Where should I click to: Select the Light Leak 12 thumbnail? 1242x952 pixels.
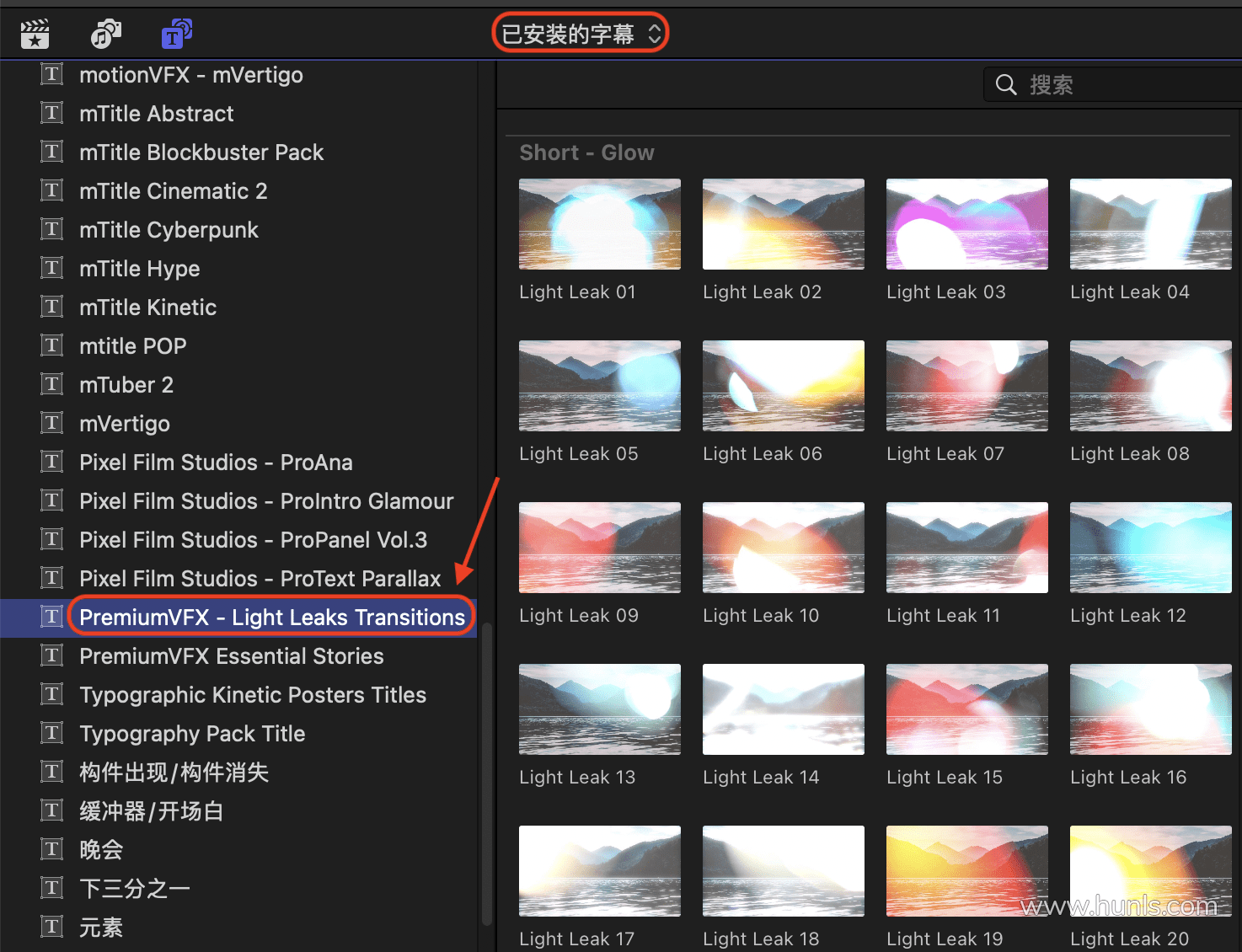coord(1151,548)
